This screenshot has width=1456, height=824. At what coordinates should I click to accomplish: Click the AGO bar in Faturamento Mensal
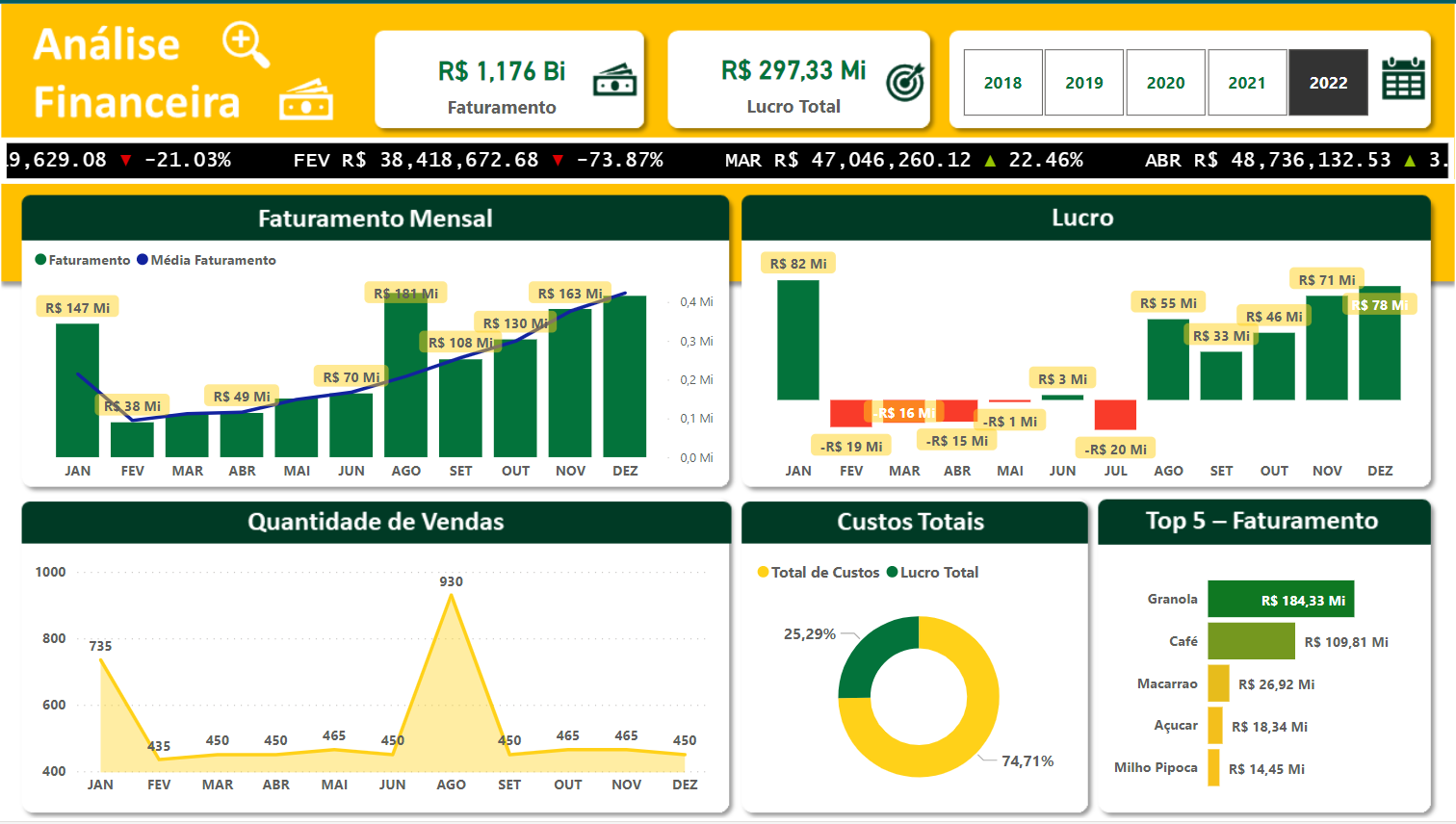pyautogui.click(x=405, y=375)
